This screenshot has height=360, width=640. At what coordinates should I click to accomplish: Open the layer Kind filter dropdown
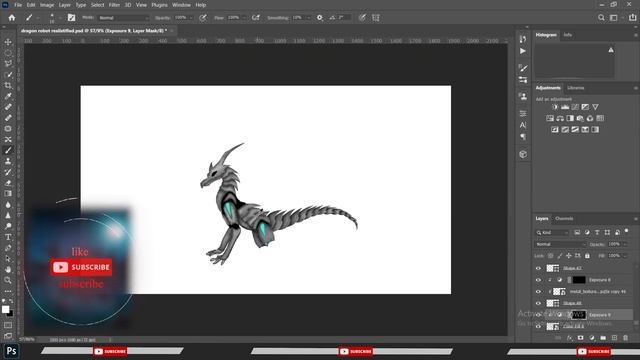(552, 232)
